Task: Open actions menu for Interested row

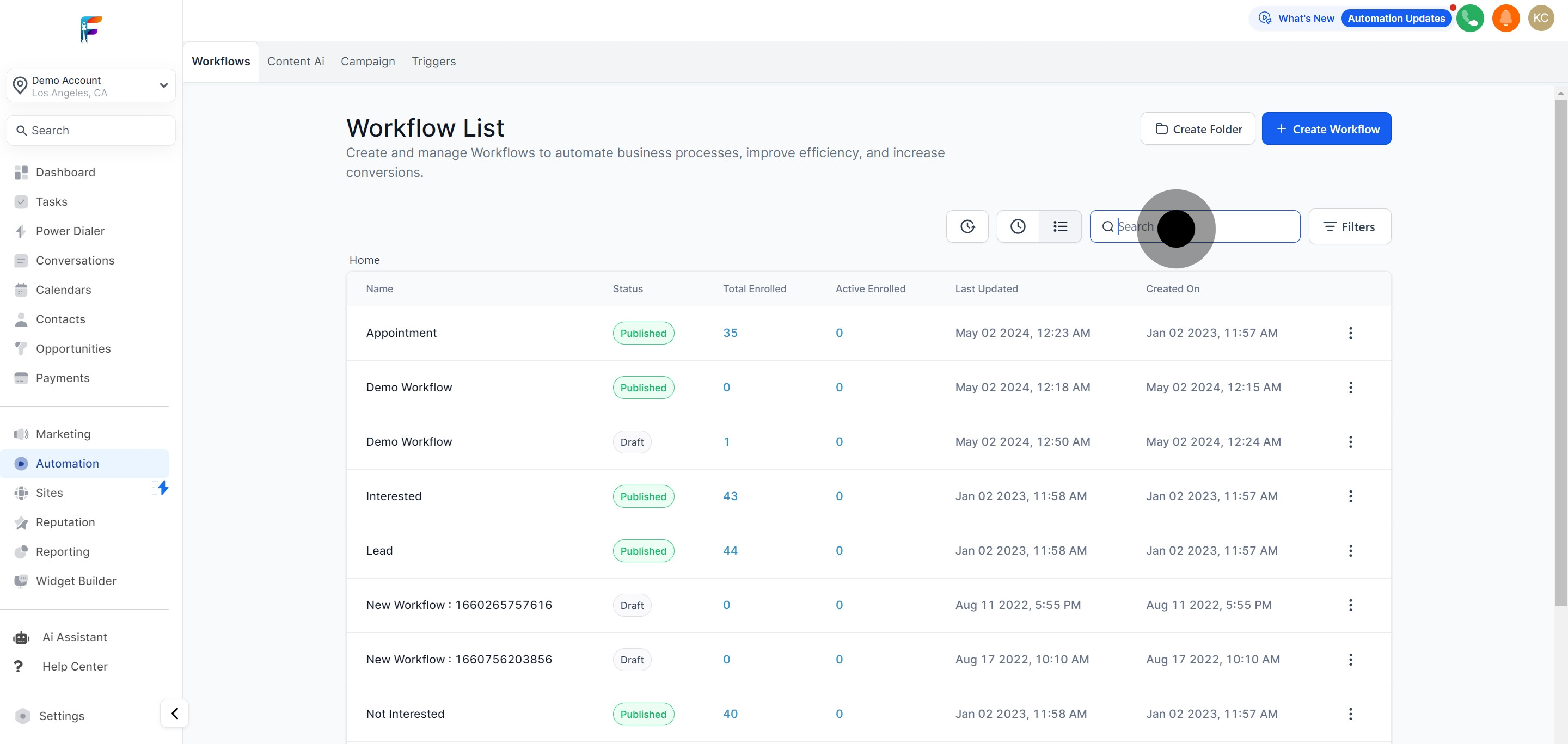Action: click(x=1350, y=496)
